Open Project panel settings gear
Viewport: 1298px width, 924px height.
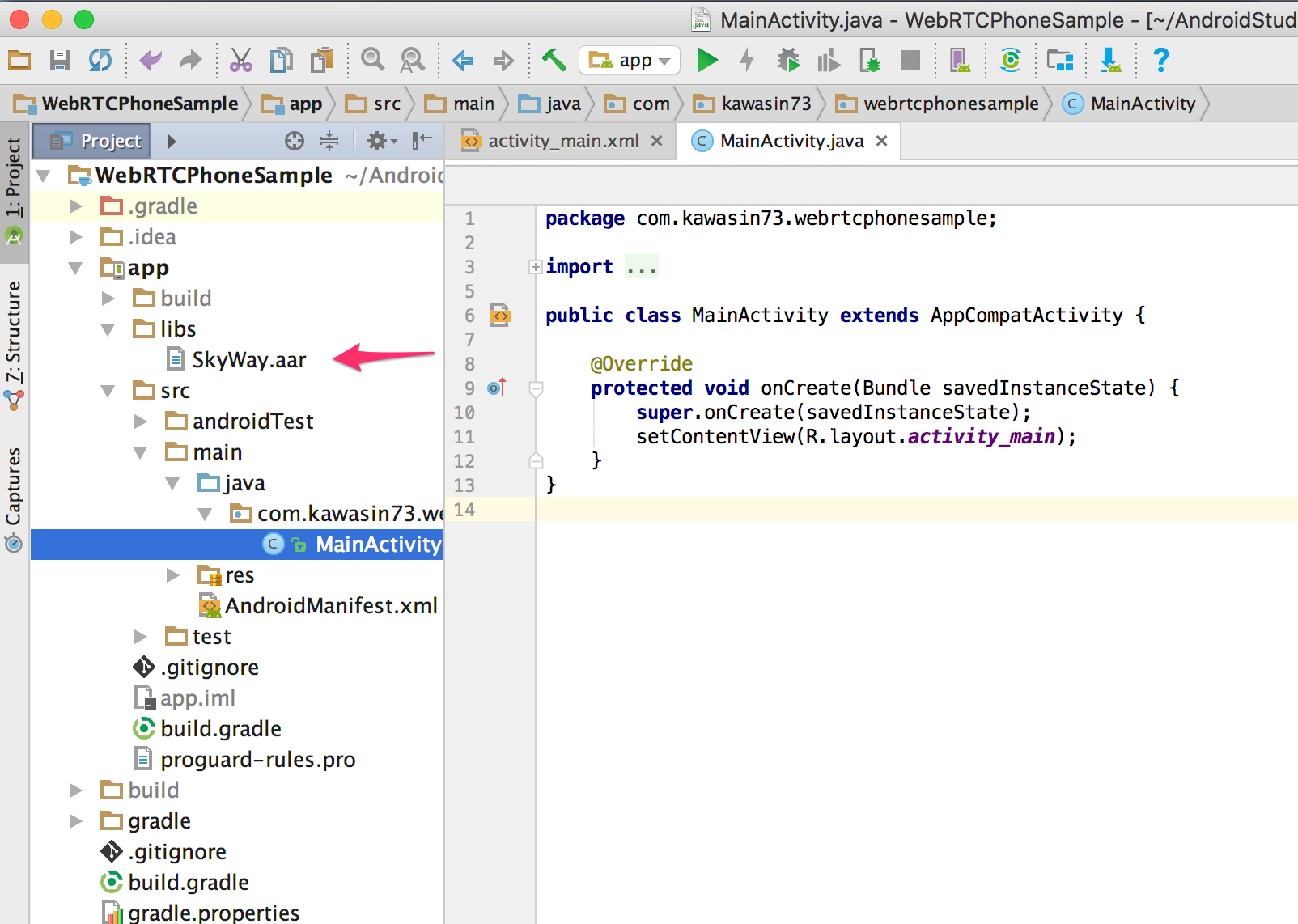pyautogui.click(x=376, y=140)
